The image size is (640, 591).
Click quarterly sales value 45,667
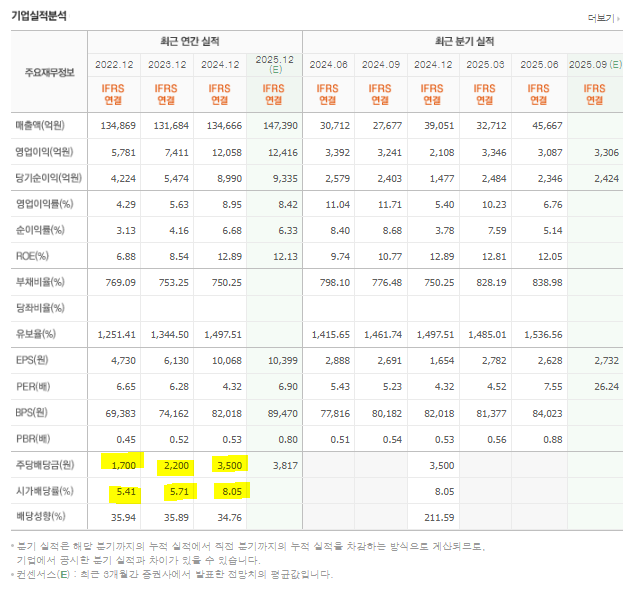pyautogui.click(x=547, y=126)
